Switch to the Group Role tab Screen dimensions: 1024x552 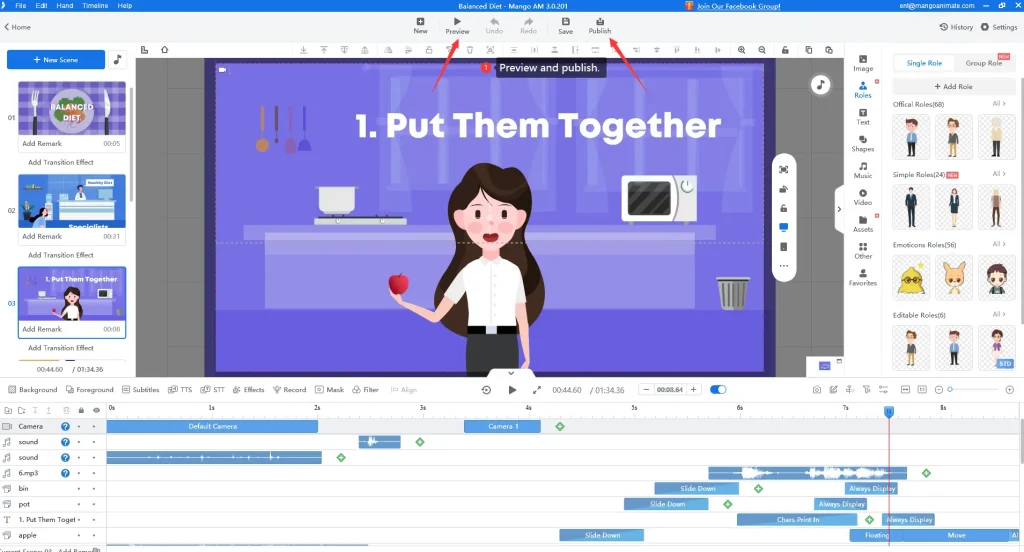tap(983, 63)
